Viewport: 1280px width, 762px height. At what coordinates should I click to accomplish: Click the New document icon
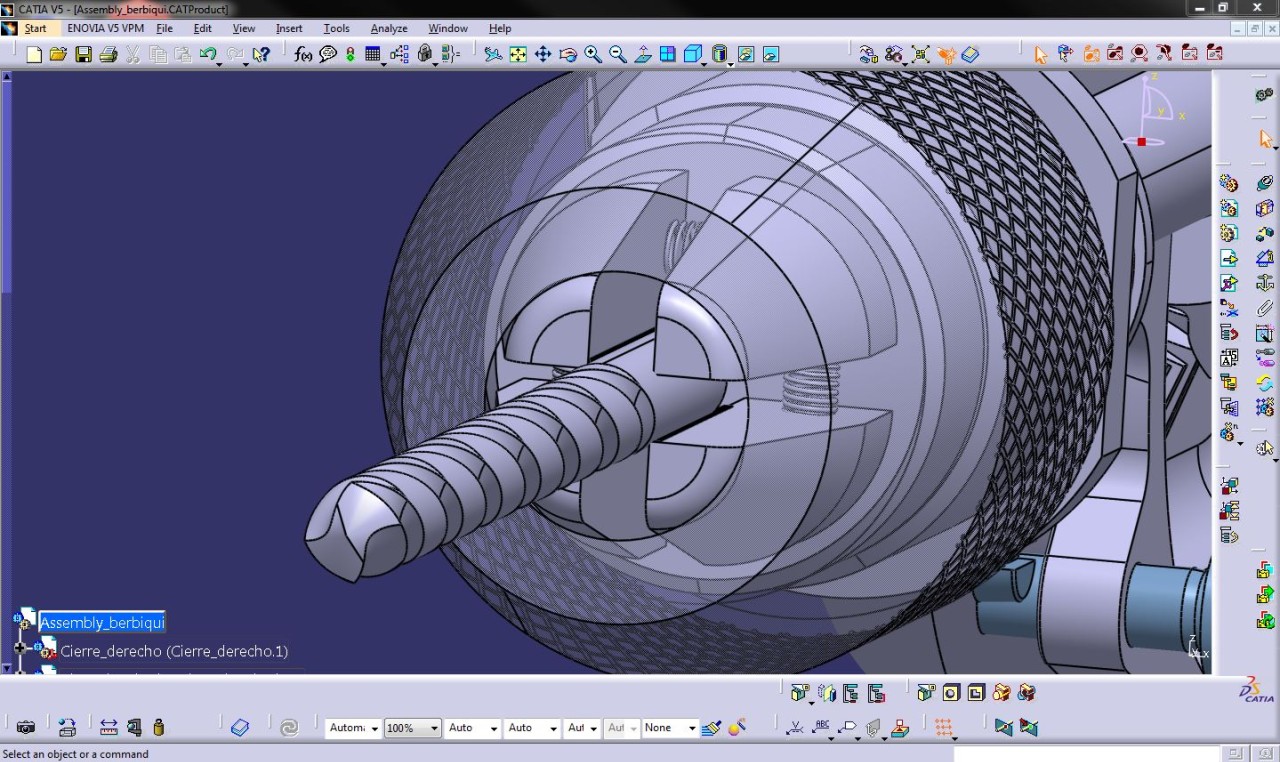pos(34,54)
